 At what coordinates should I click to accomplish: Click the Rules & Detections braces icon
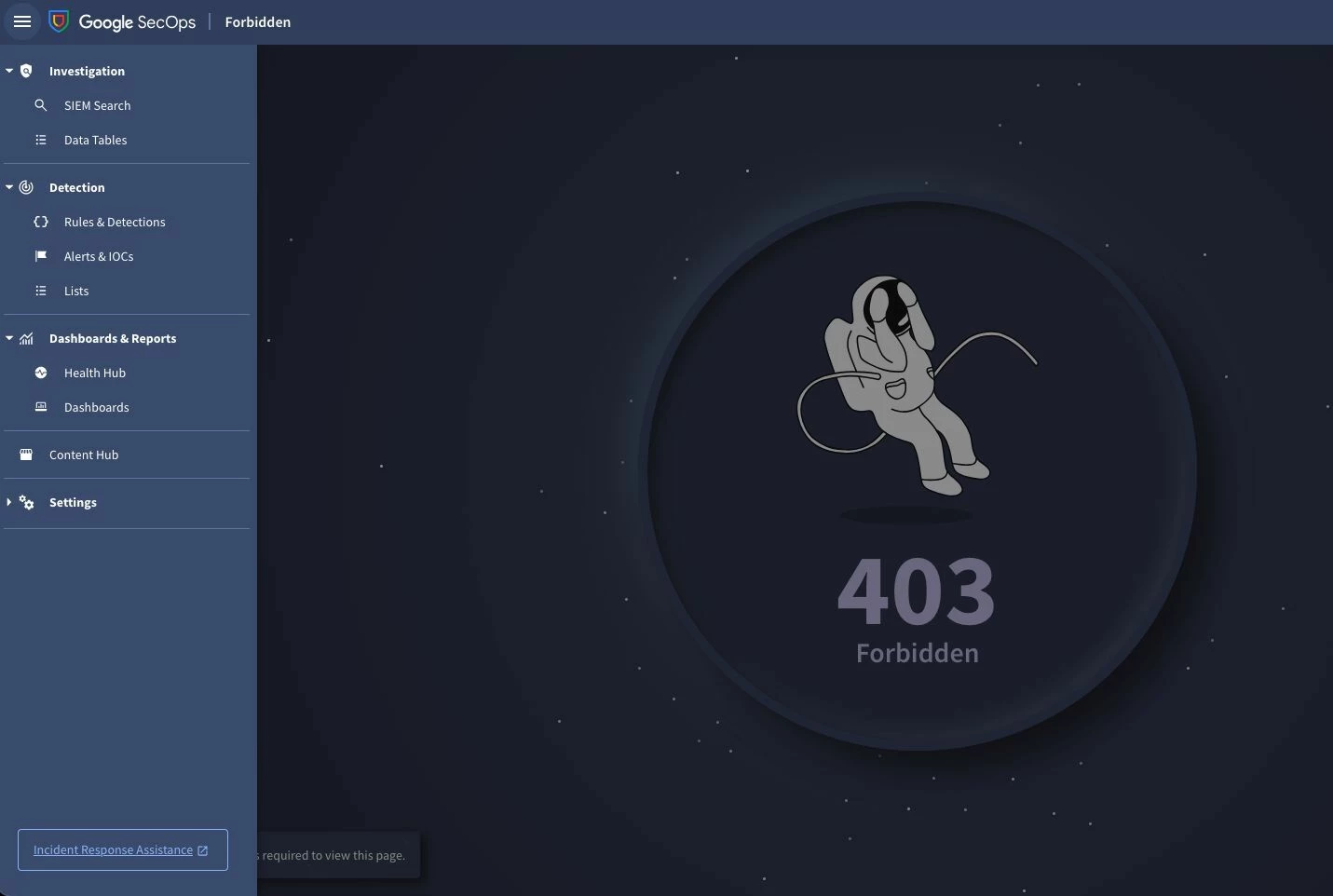coord(41,222)
